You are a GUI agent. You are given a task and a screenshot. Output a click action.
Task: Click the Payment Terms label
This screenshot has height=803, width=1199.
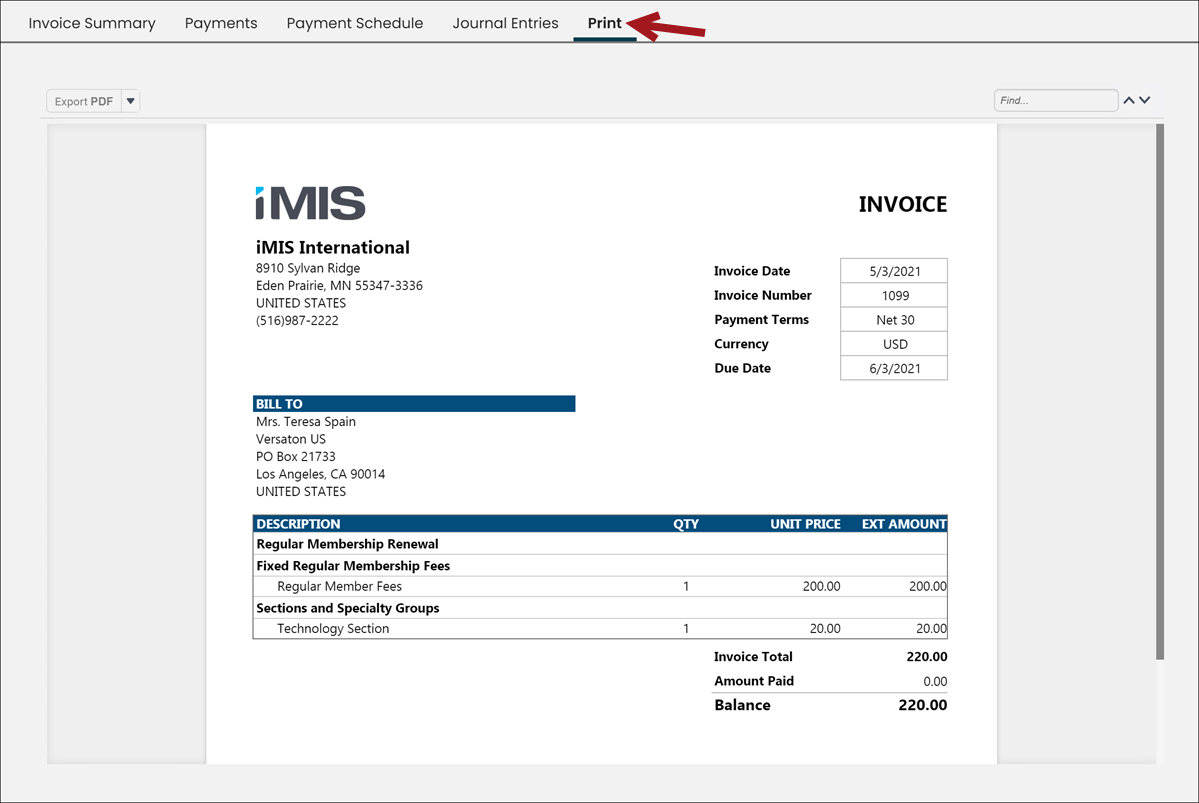pos(761,320)
